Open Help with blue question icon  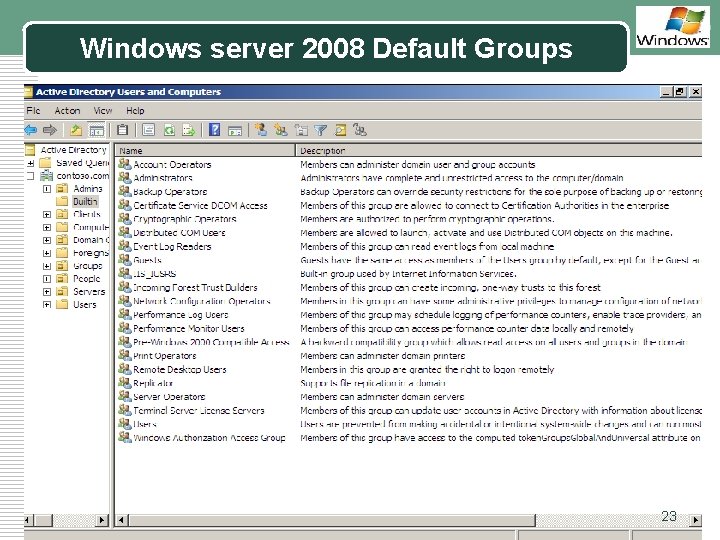214,130
